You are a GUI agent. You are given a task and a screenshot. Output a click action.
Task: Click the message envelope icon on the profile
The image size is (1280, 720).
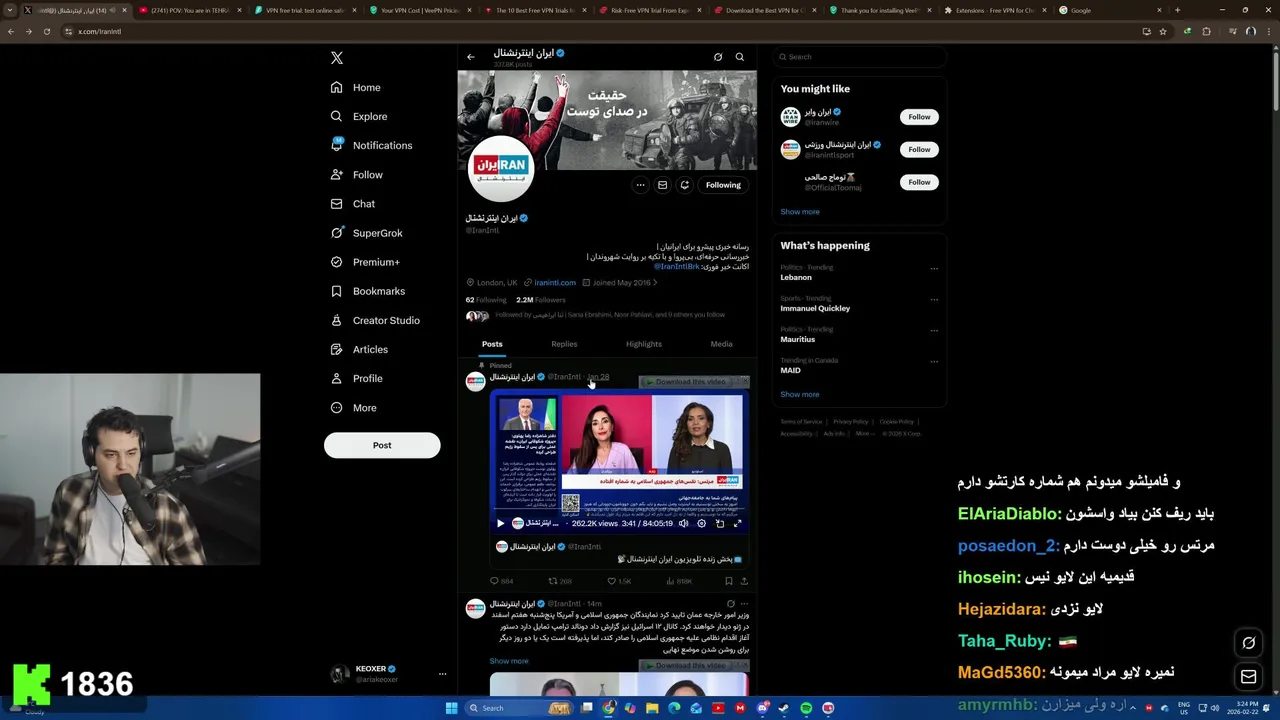point(662,185)
